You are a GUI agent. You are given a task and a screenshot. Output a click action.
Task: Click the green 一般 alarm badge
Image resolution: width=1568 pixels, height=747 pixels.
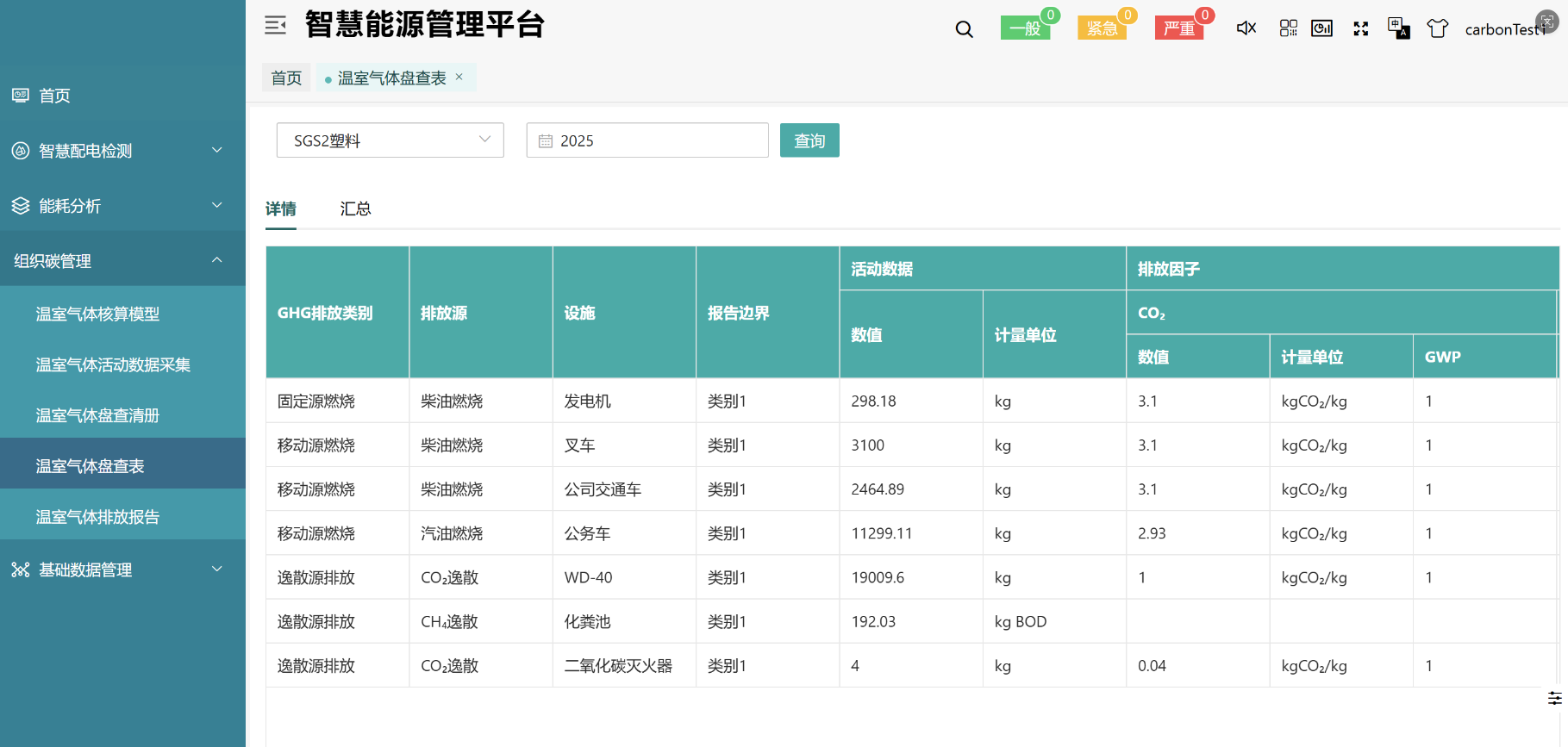tap(1026, 28)
